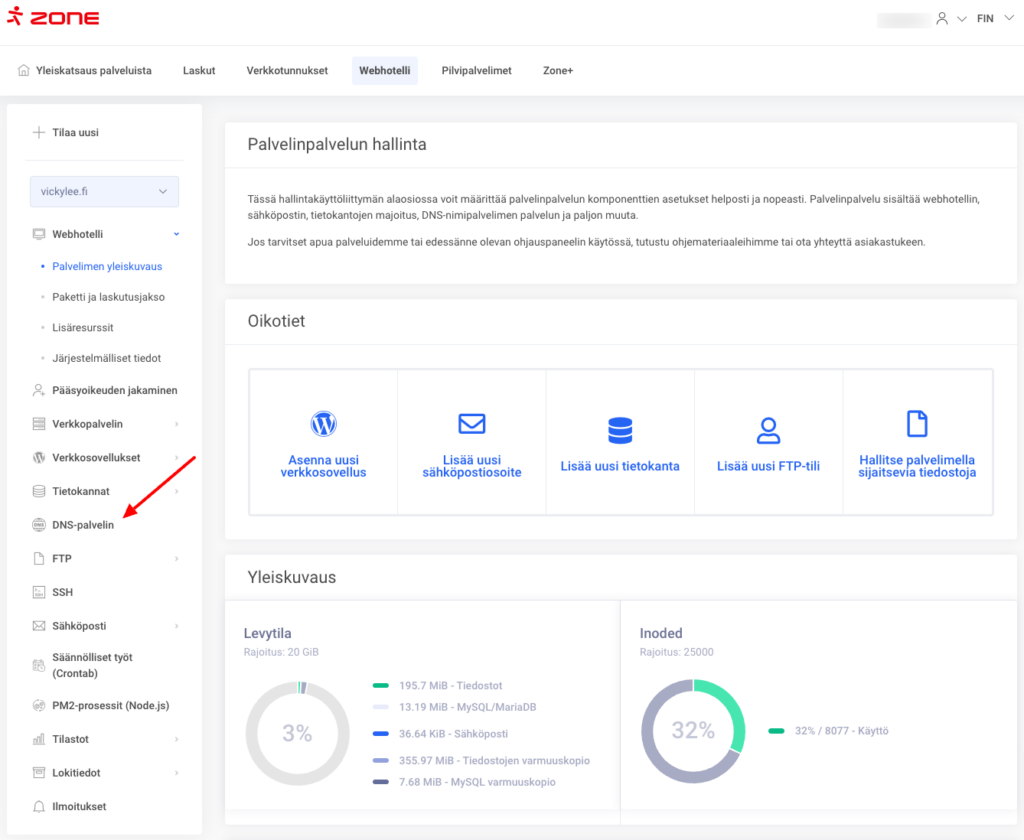Viewport: 1024px width, 840px height.
Task: Switch to the Verkkotunnukset tab
Action: tap(287, 71)
